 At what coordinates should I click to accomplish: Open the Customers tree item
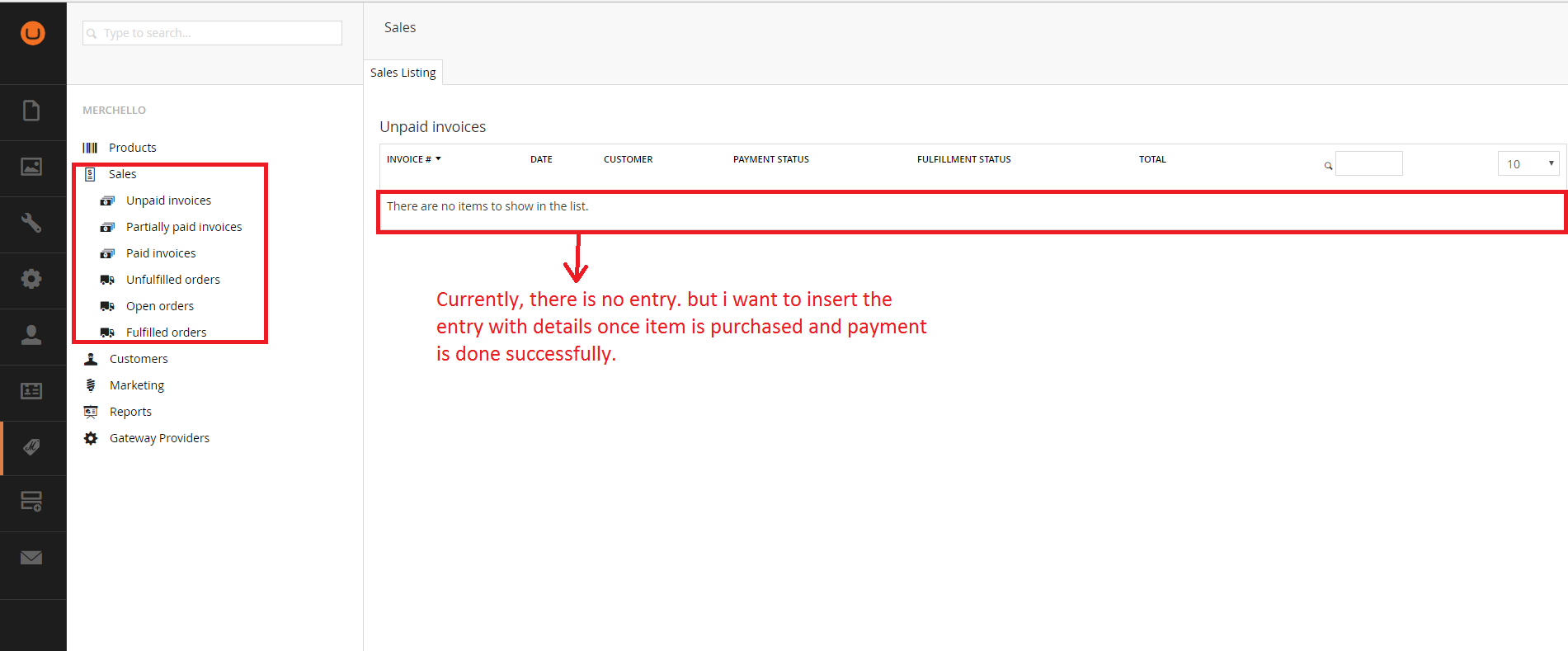[139, 359]
